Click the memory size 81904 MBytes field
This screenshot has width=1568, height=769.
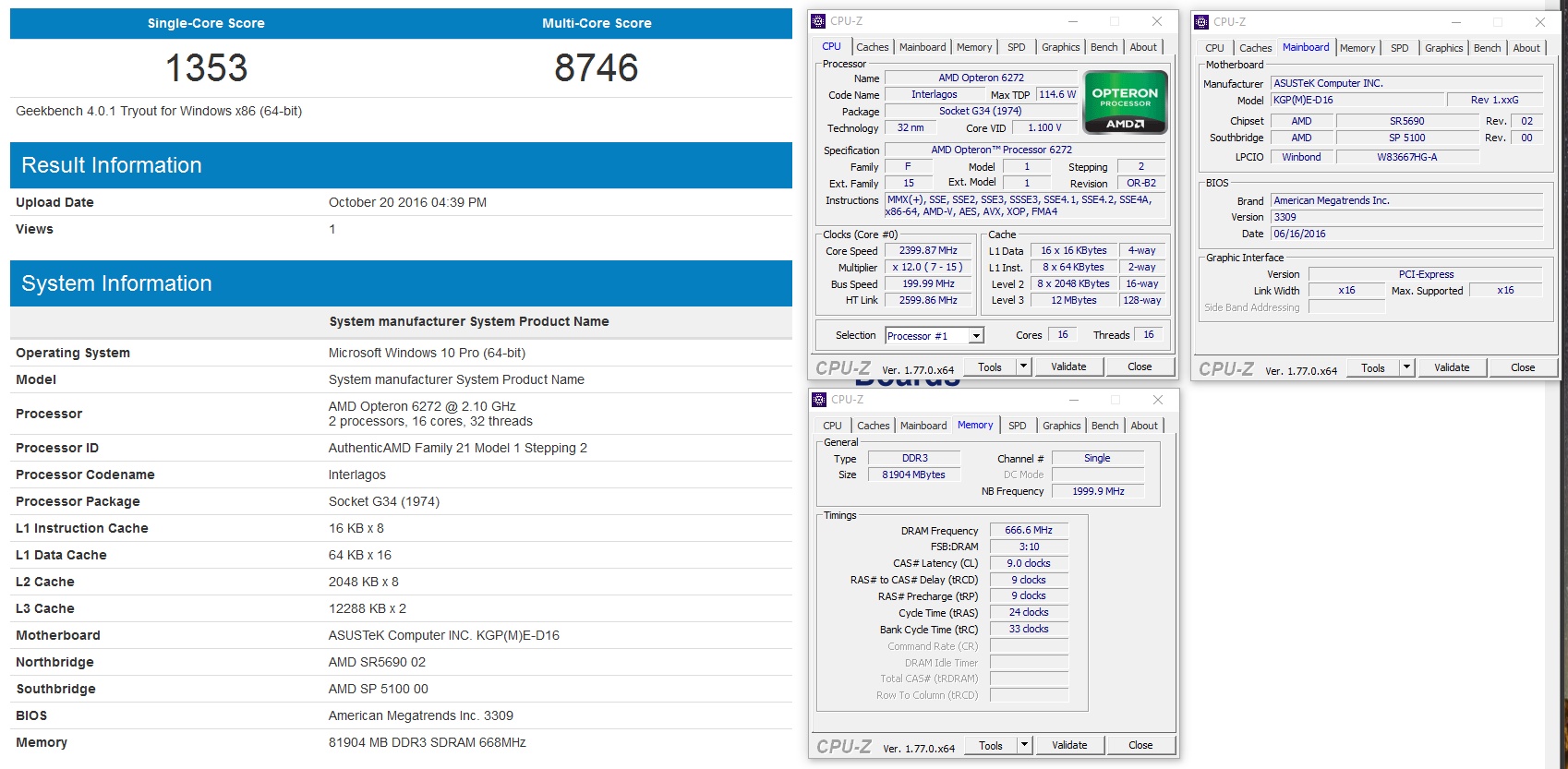click(913, 475)
